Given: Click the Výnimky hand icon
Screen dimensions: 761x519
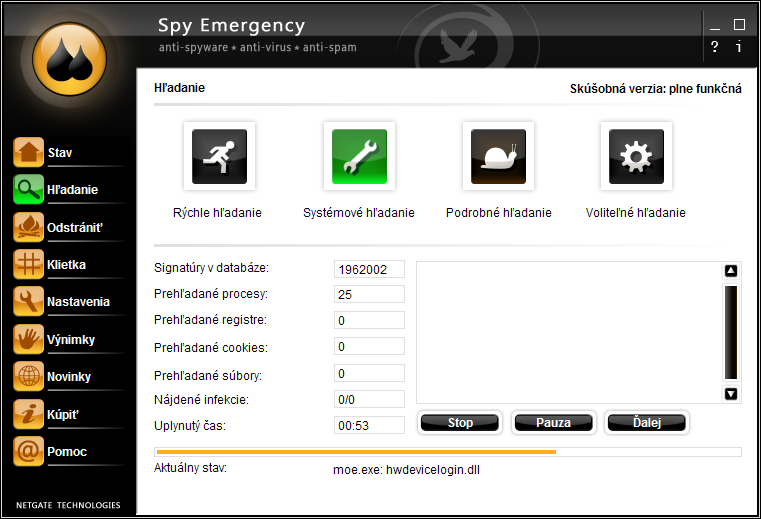Looking at the screenshot, I should pyautogui.click(x=29, y=339).
